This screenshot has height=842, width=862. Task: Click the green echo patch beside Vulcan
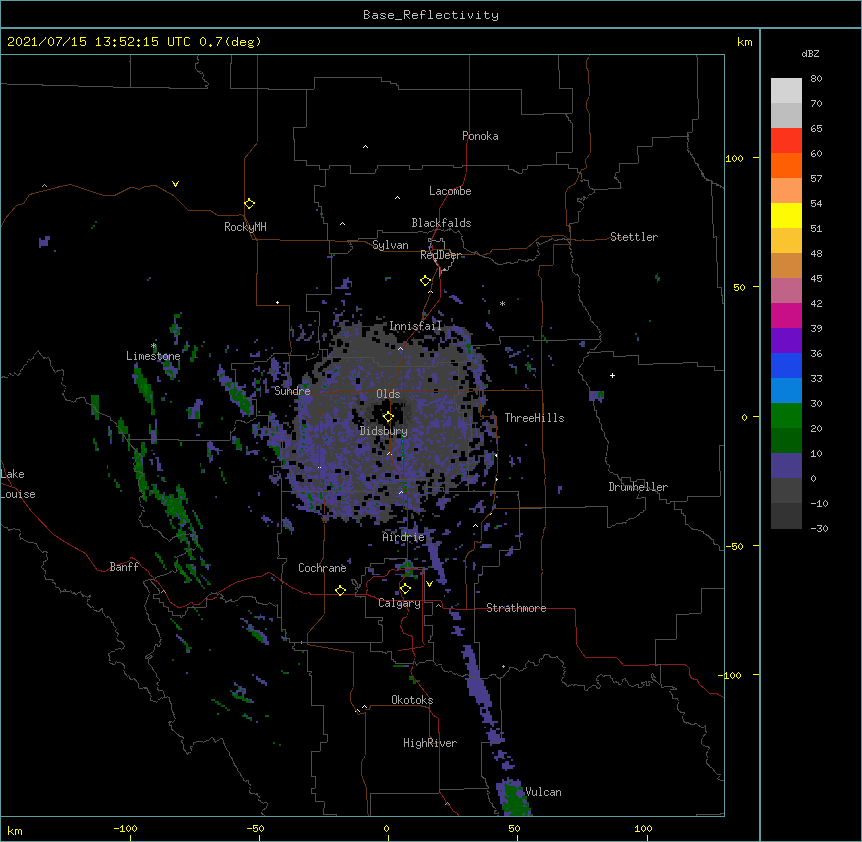click(x=514, y=797)
